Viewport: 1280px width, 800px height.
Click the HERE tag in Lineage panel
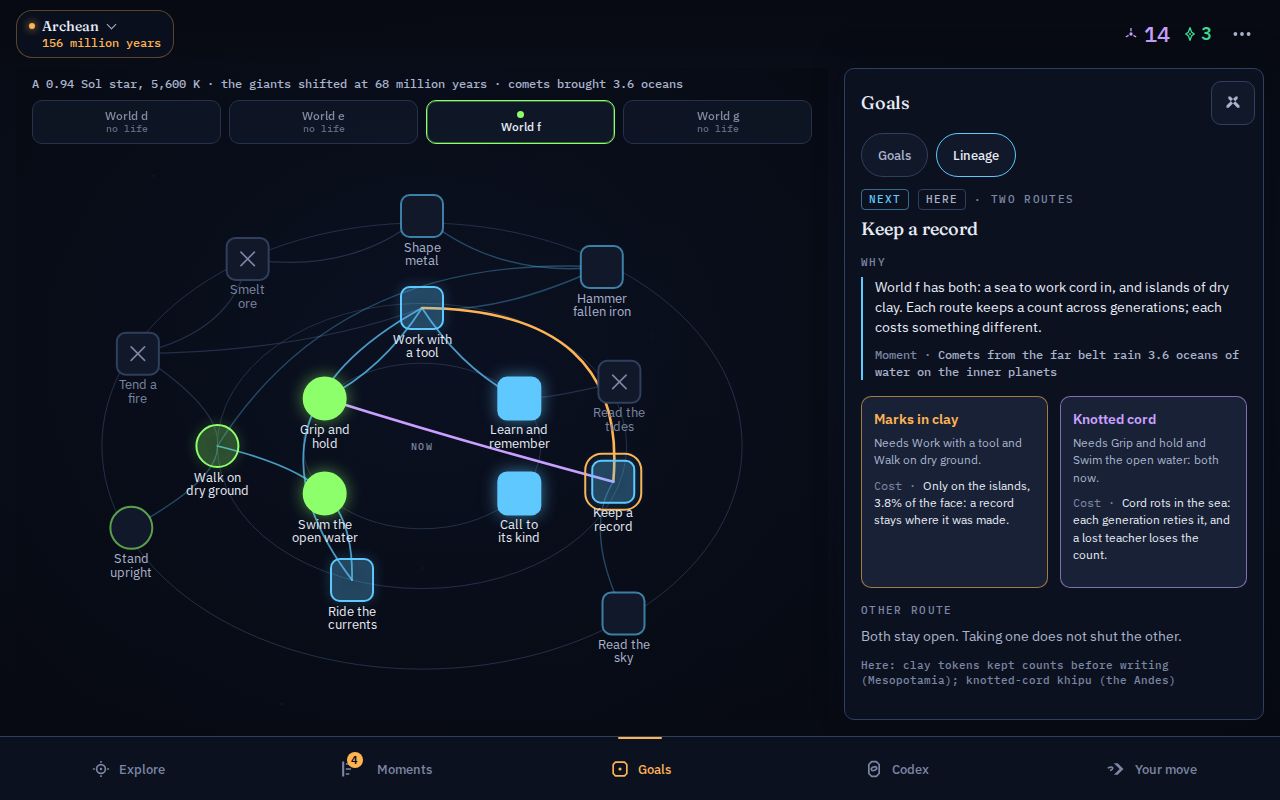[x=942, y=199]
